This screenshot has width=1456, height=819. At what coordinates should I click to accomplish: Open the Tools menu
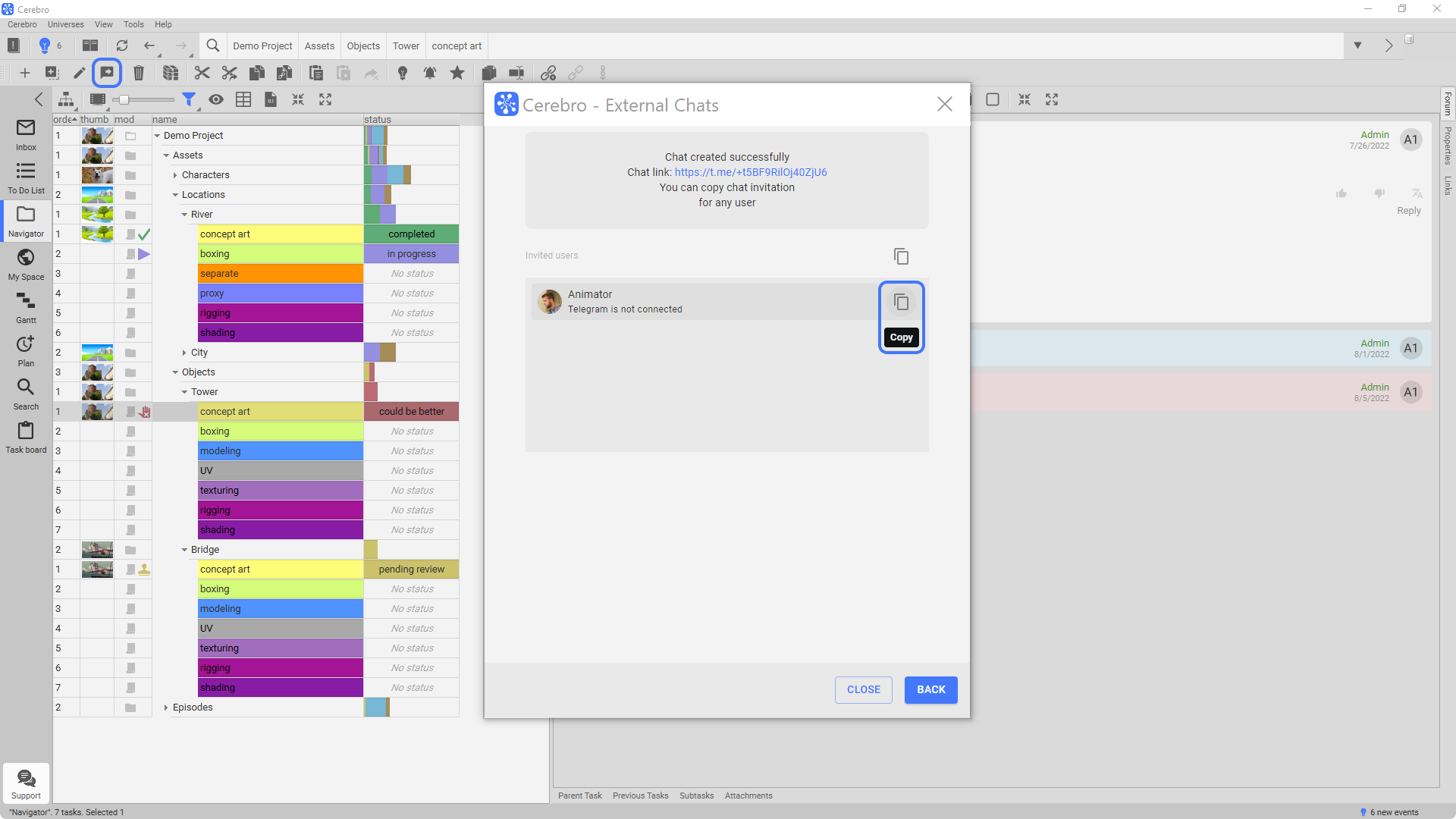[133, 24]
